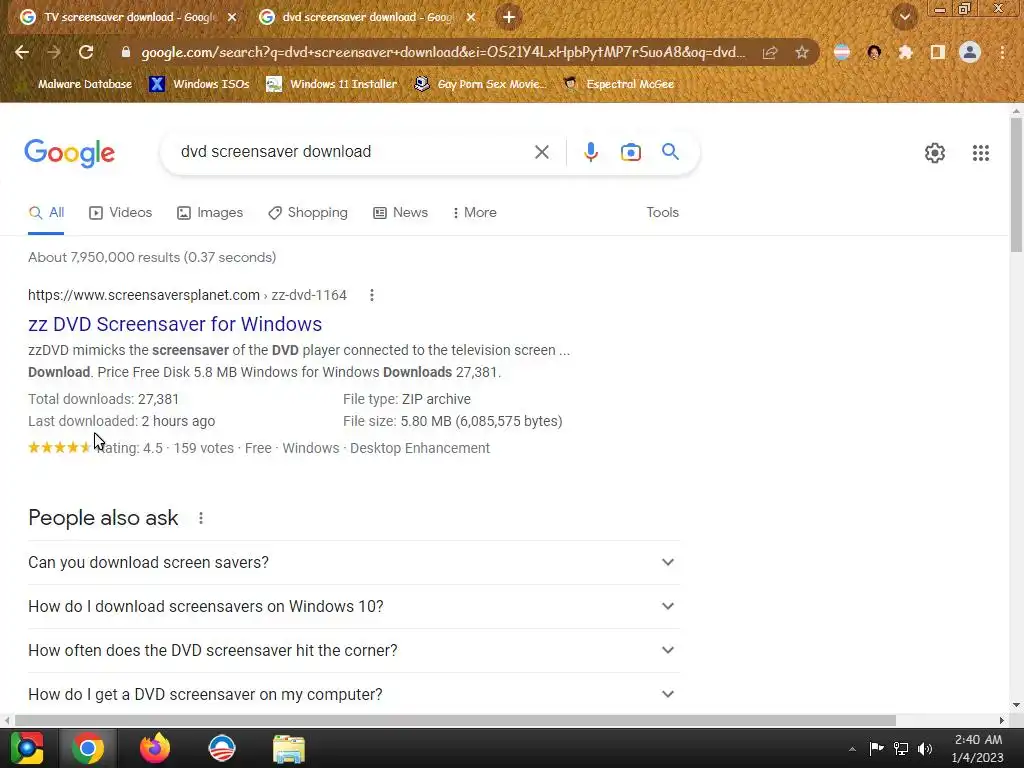Click the avatar face extension icon

(874, 52)
